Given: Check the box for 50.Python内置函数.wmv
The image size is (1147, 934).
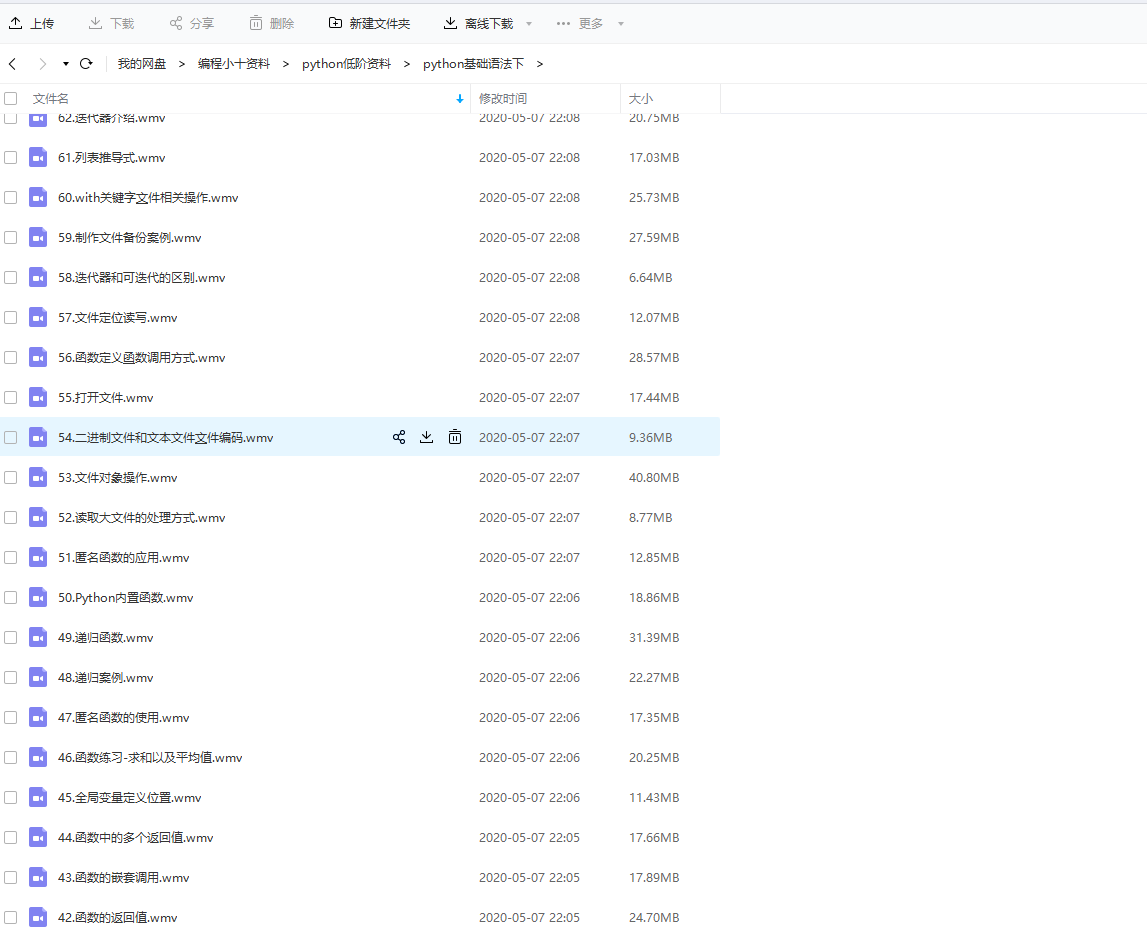Looking at the screenshot, I should coord(10,598).
